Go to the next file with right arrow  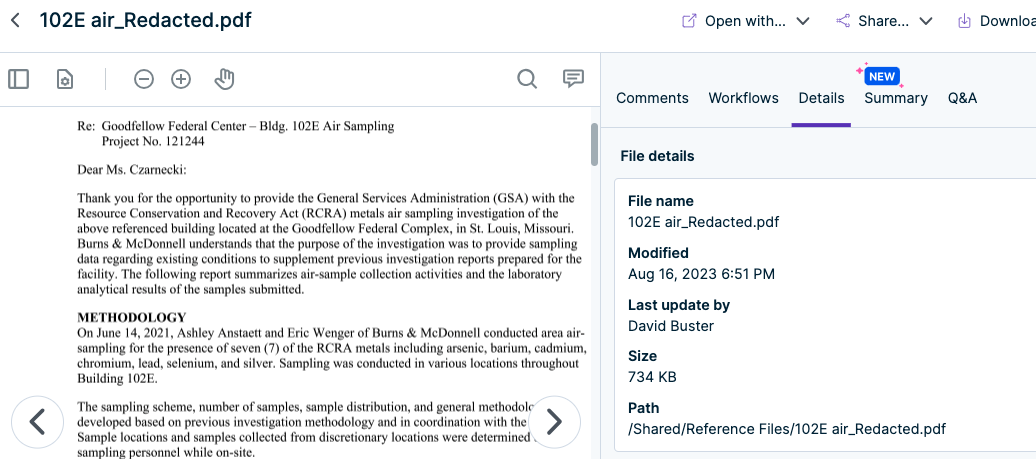pos(553,421)
